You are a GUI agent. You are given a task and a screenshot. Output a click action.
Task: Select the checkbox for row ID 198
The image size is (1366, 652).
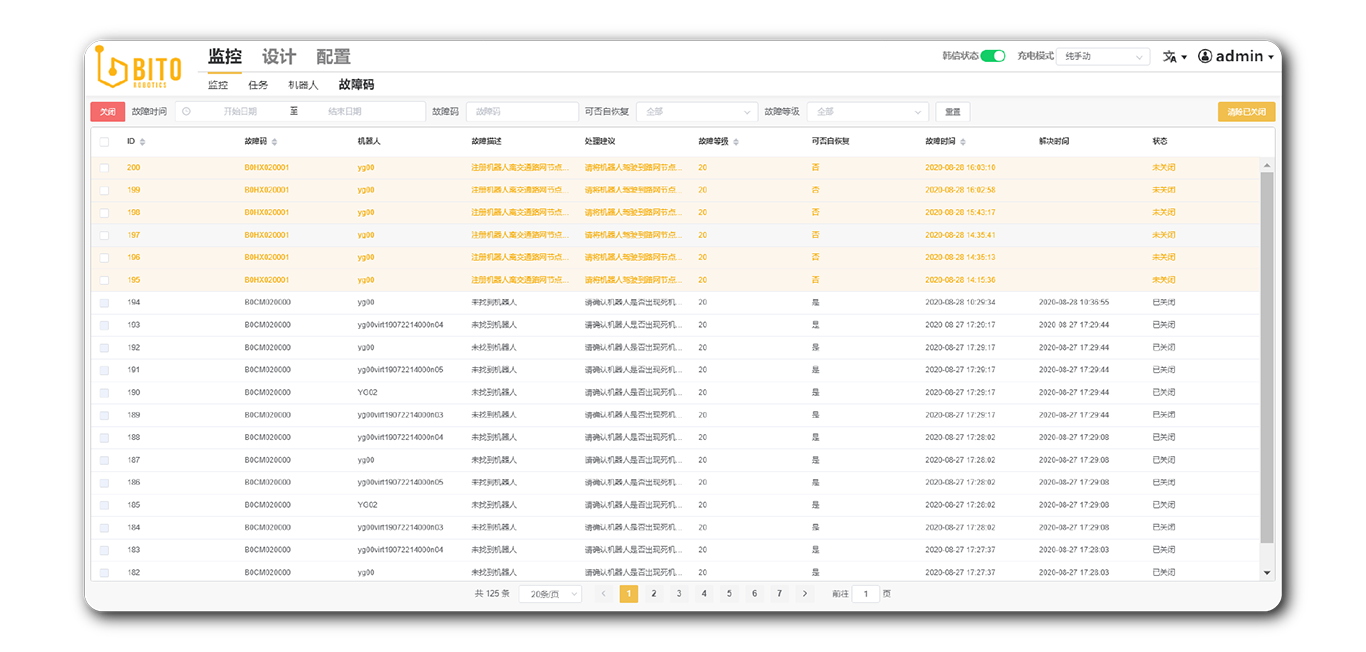tap(104, 213)
